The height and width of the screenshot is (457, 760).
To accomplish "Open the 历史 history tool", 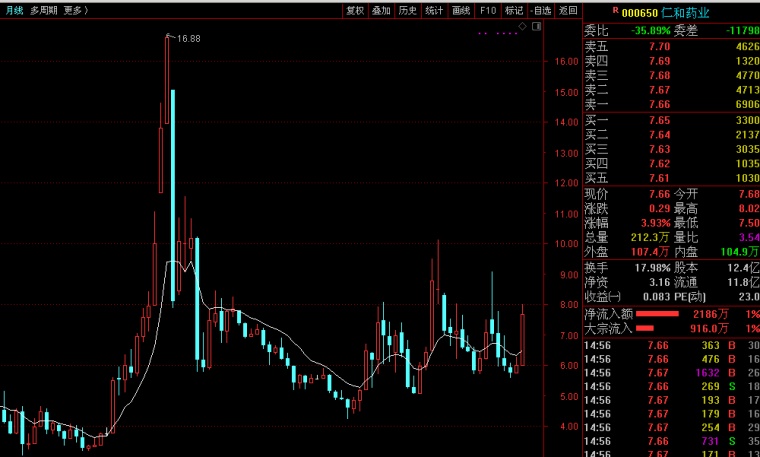I will 407,10.
